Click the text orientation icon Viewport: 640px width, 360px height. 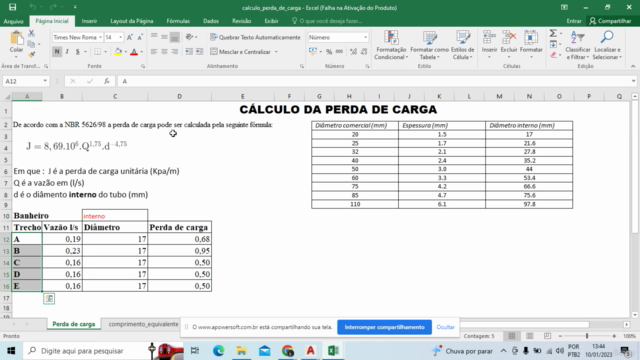(x=189, y=37)
